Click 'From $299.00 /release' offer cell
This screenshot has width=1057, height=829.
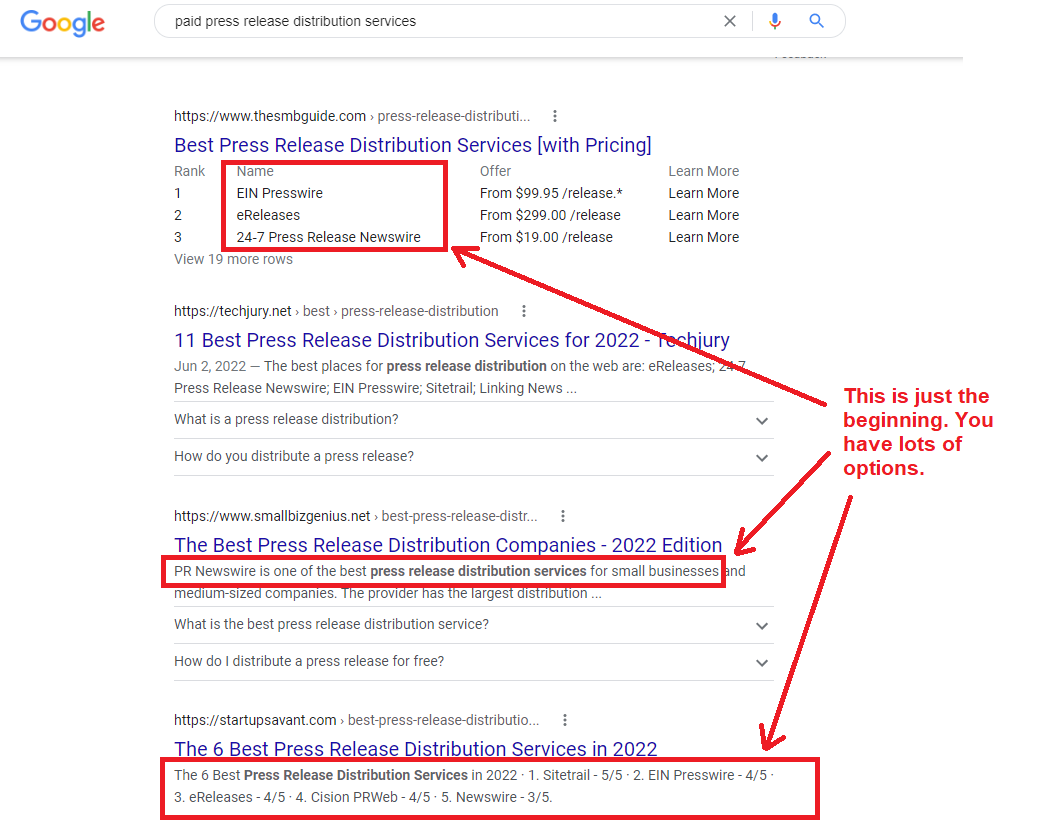coord(550,215)
